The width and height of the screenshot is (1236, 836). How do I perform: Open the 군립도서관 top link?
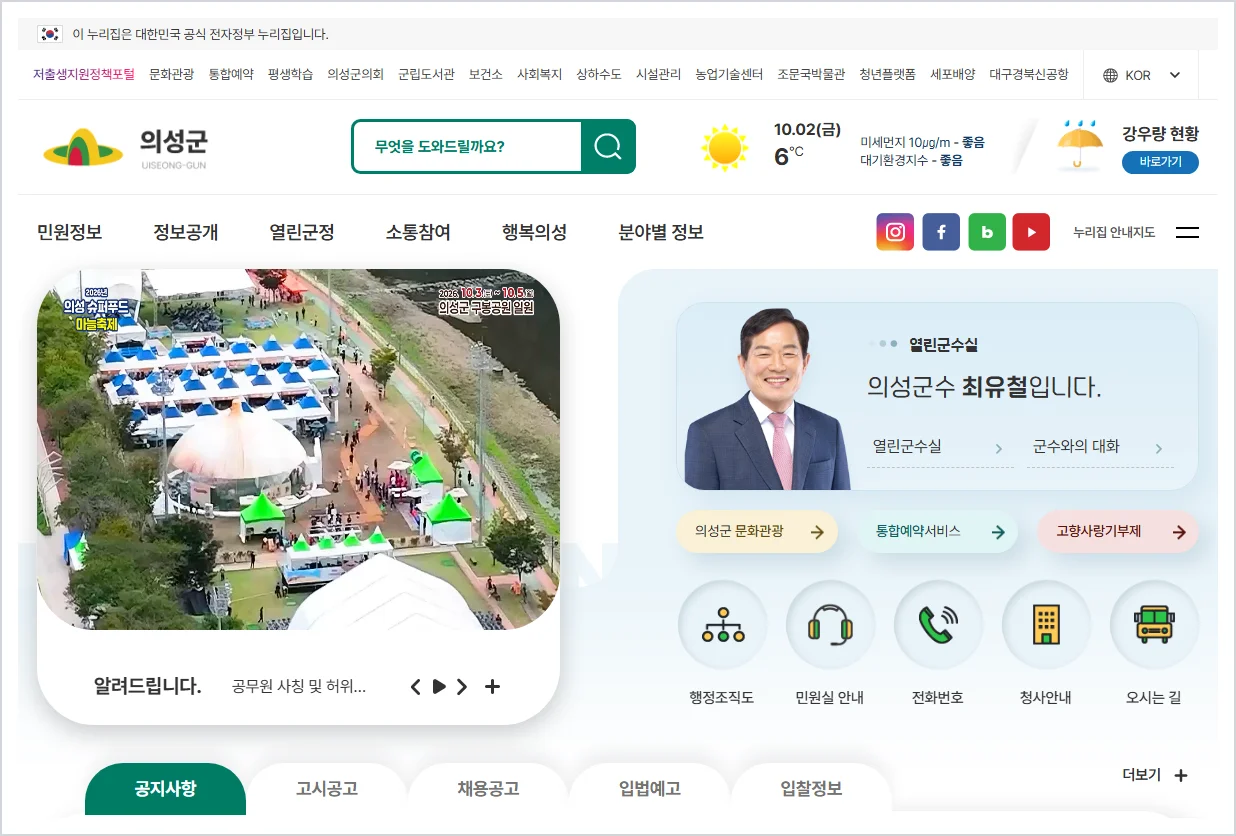(x=426, y=75)
